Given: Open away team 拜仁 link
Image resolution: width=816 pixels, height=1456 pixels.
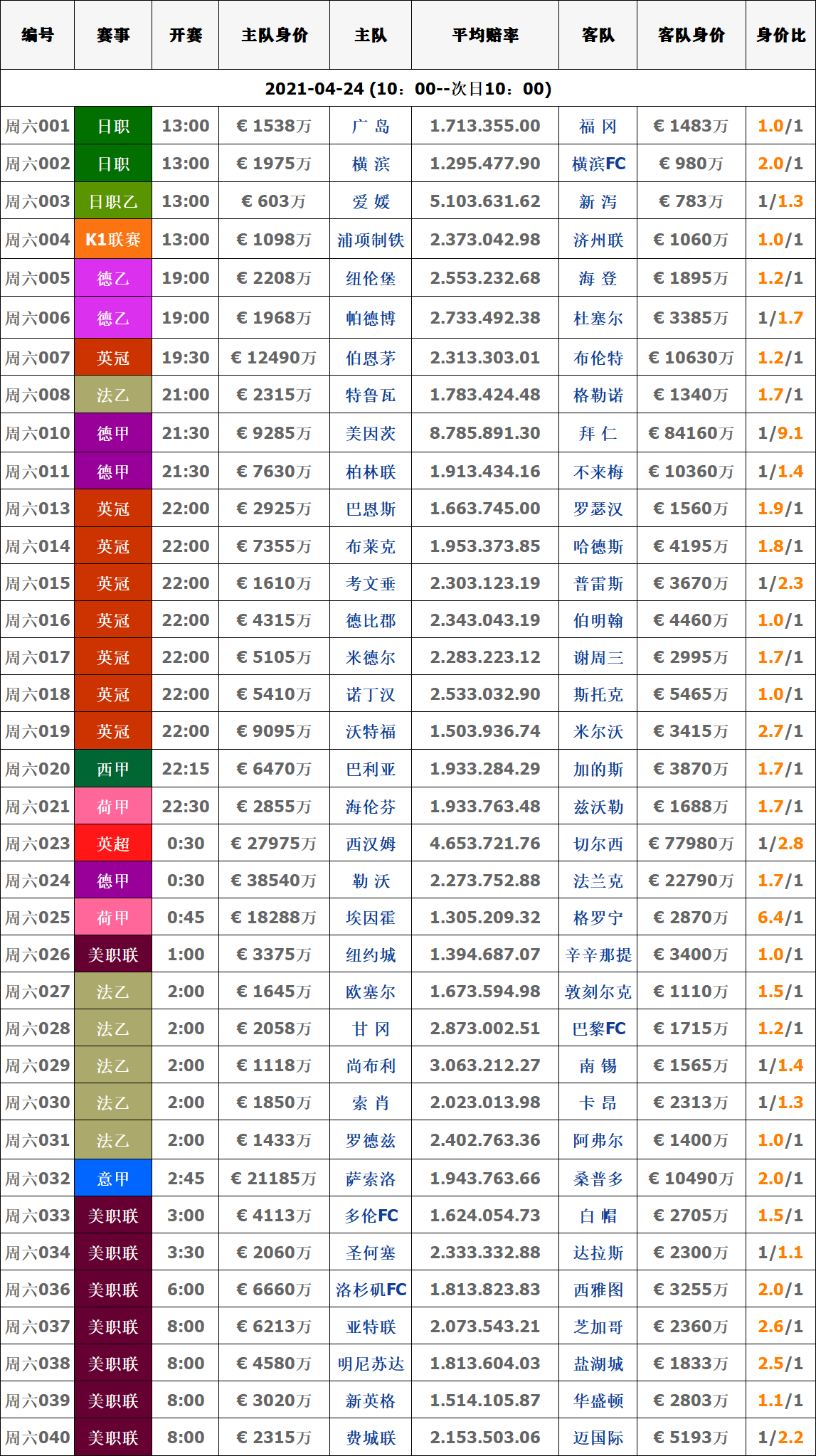Looking at the screenshot, I should (598, 433).
